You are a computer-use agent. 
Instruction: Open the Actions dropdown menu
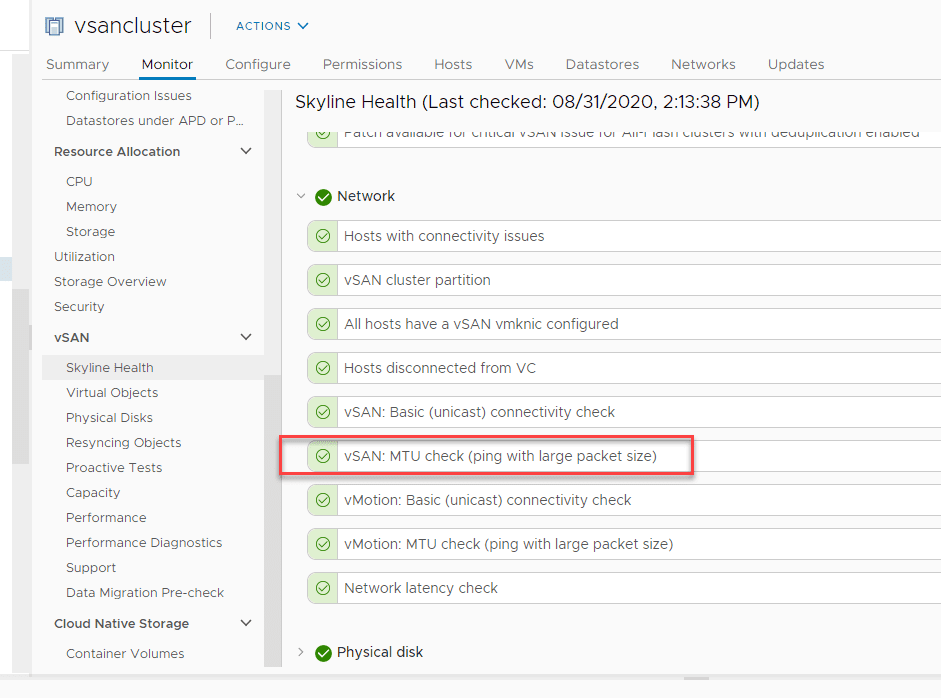(272, 26)
